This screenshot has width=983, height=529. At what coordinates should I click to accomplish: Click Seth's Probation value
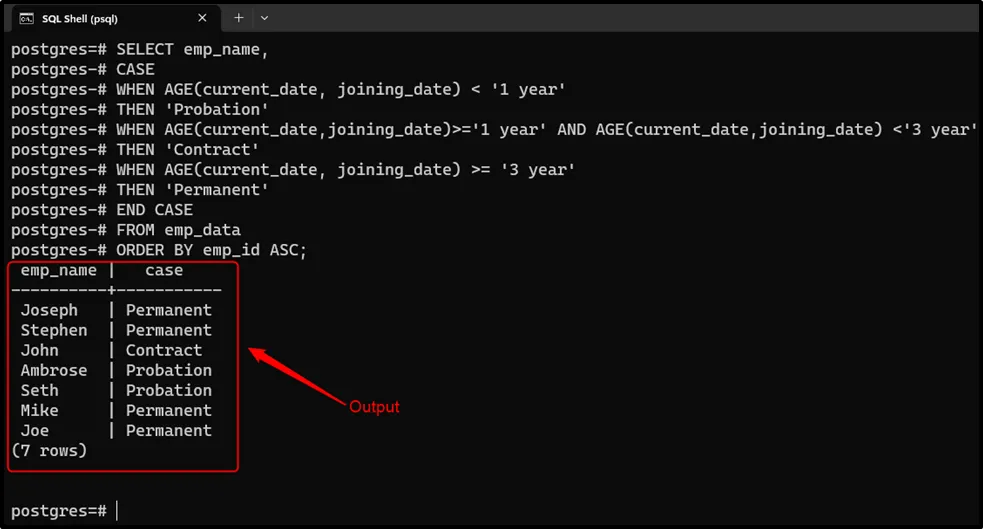click(x=169, y=390)
